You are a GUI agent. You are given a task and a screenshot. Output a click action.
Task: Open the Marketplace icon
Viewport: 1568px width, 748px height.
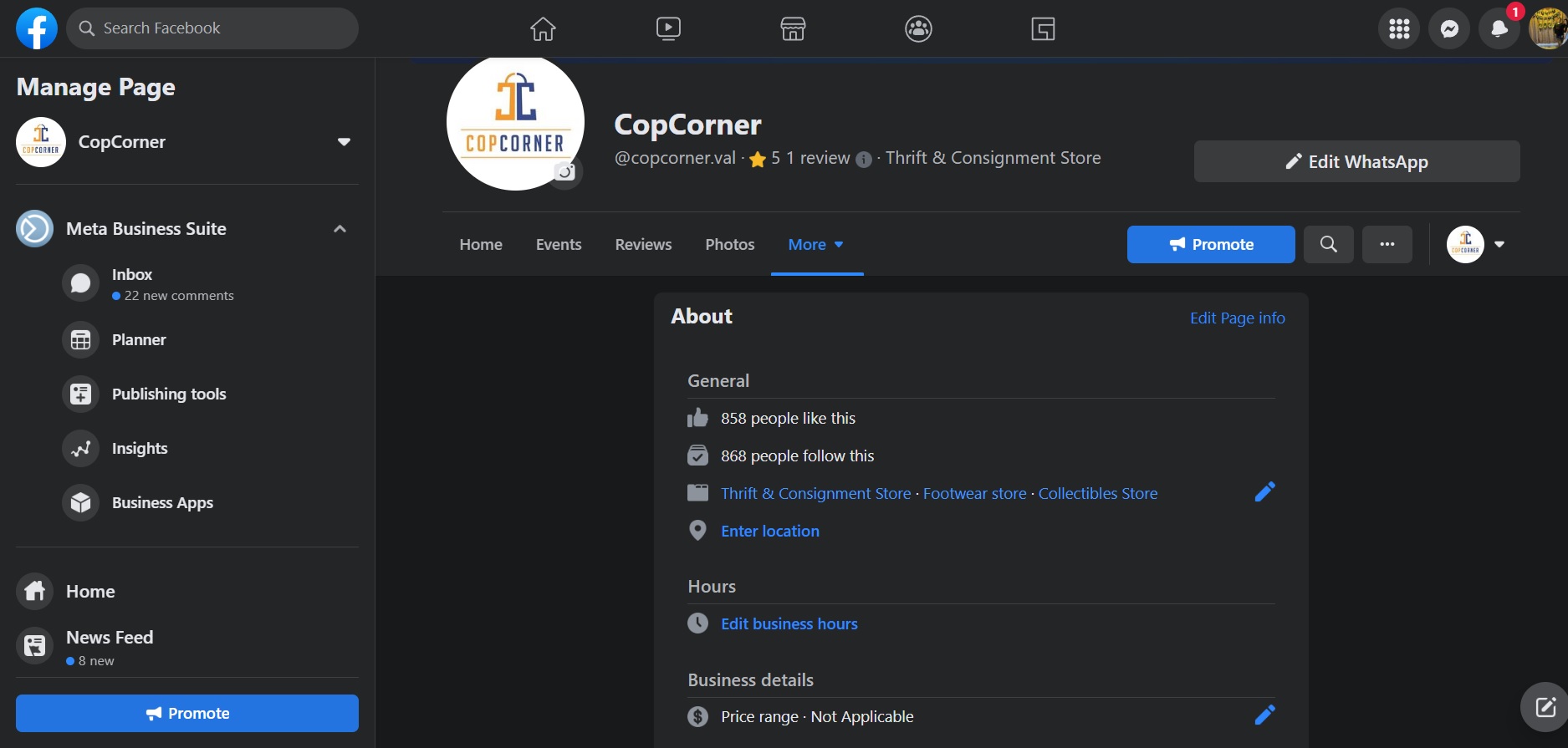(x=793, y=28)
